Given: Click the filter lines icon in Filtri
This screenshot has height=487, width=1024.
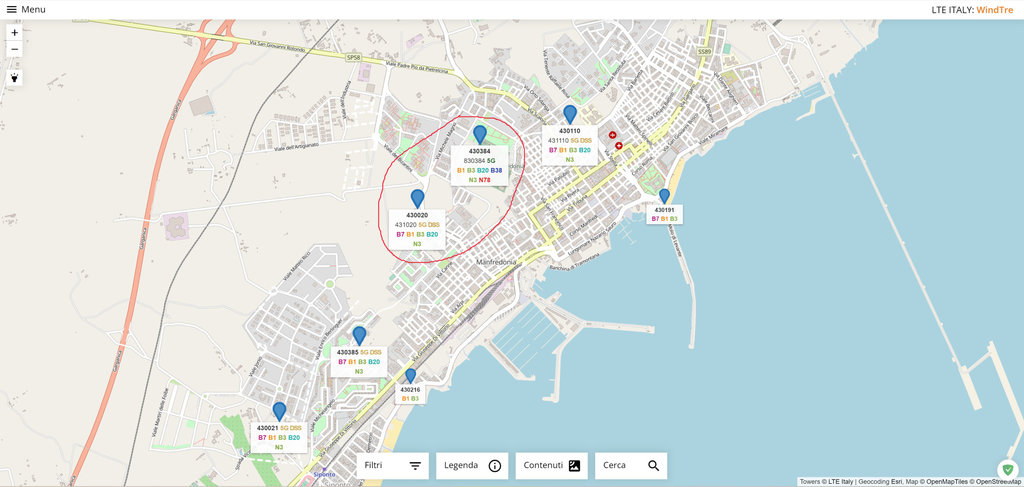Looking at the screenshot, I should pos(415,465).
